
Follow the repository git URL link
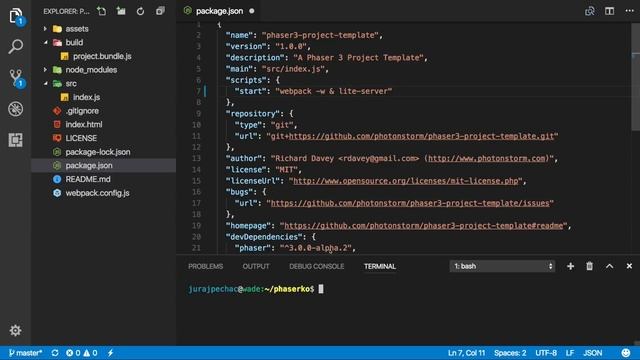tap(421, 136)
